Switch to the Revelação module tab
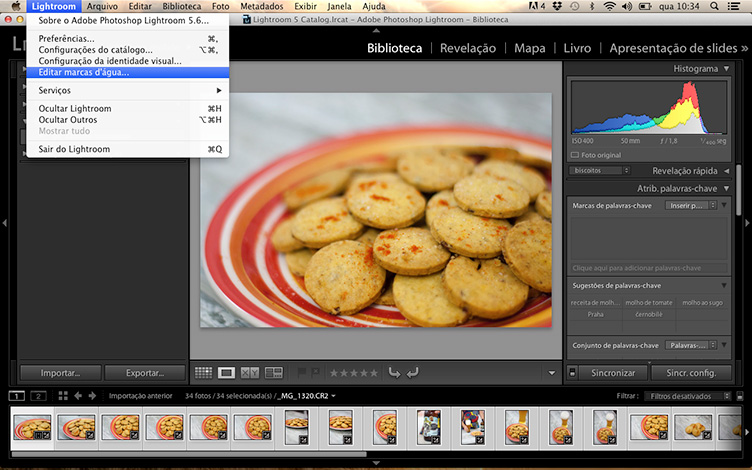752x470 pixels. tap(467, 48)
